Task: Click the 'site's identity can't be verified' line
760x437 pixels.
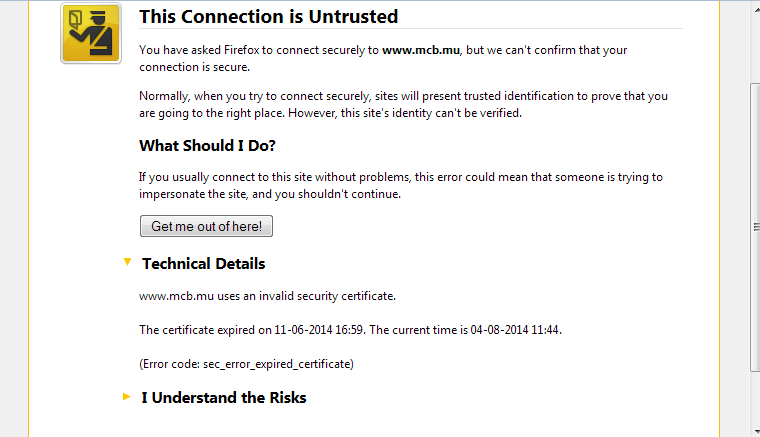Action: [x=330, y=113]
